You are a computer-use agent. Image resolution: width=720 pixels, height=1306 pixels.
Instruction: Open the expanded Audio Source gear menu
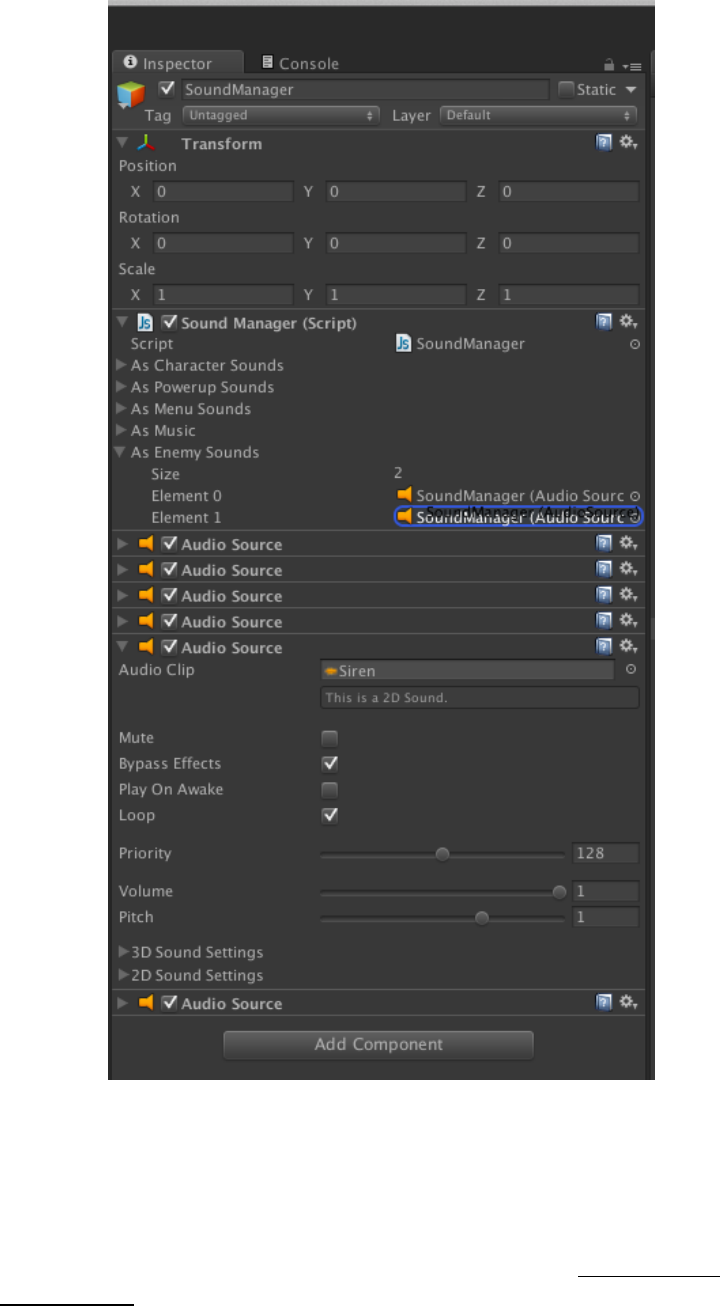click(629, 647)
